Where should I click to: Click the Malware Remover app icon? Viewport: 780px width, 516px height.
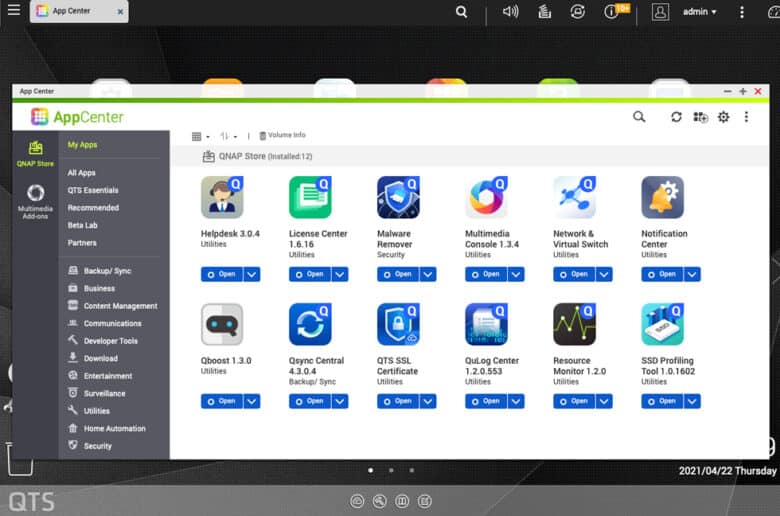pyautogui.click(x=398, y=197)
